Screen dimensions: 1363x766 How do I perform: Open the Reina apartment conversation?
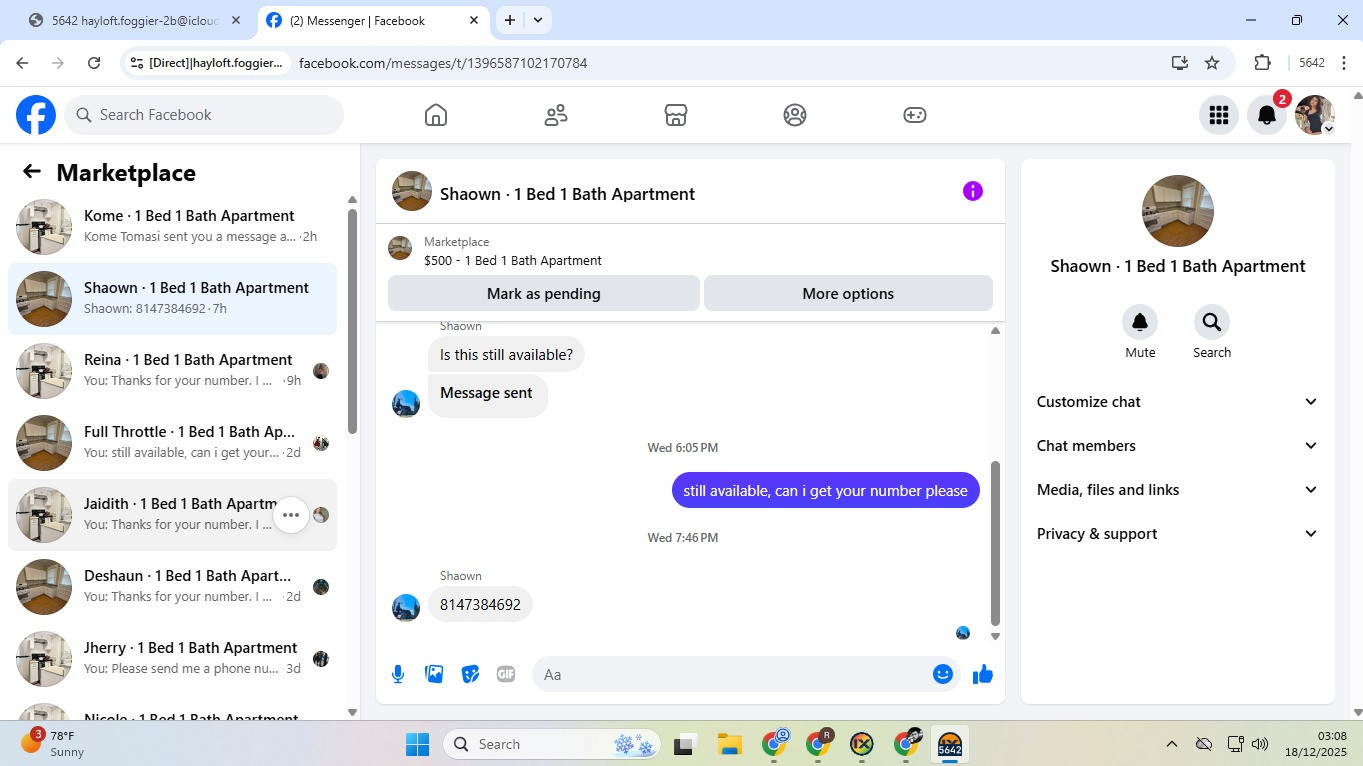click(x=172, y=371)
